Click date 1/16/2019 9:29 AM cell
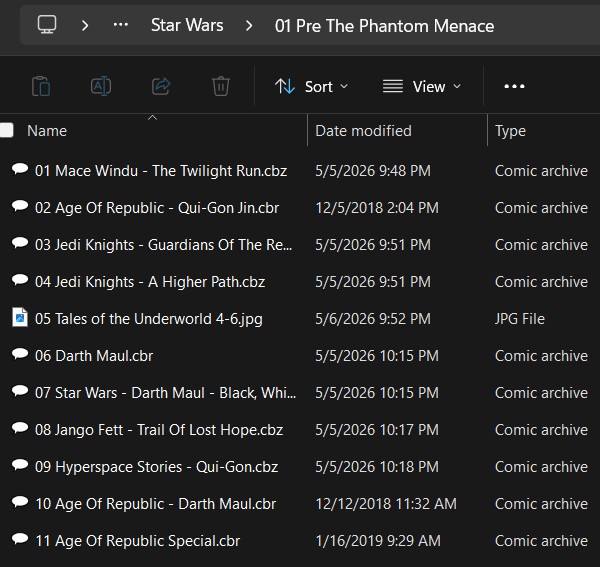This screenshot has height=567, width=600. [x=378, y=541]
